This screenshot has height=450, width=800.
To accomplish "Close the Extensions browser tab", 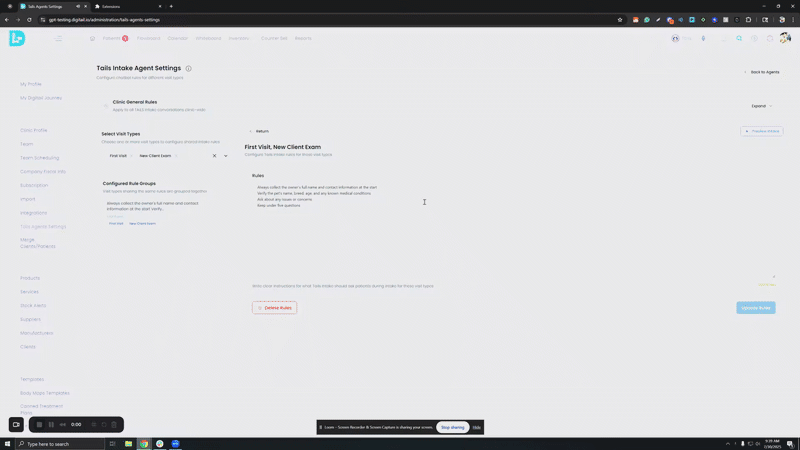I will click(160, 6).
